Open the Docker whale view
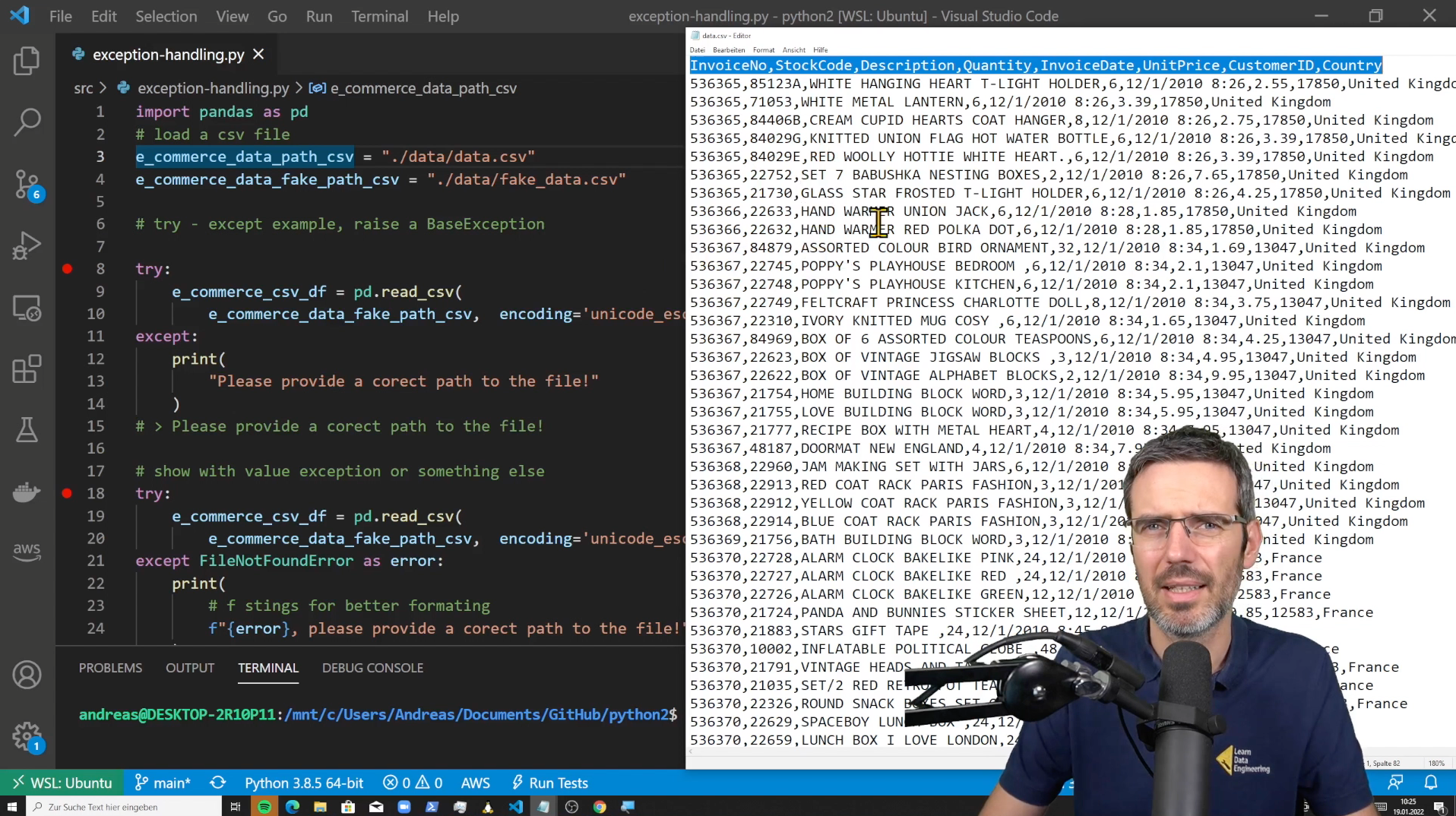The width and height of the screenshot is (1456, 816). point(27,492)
